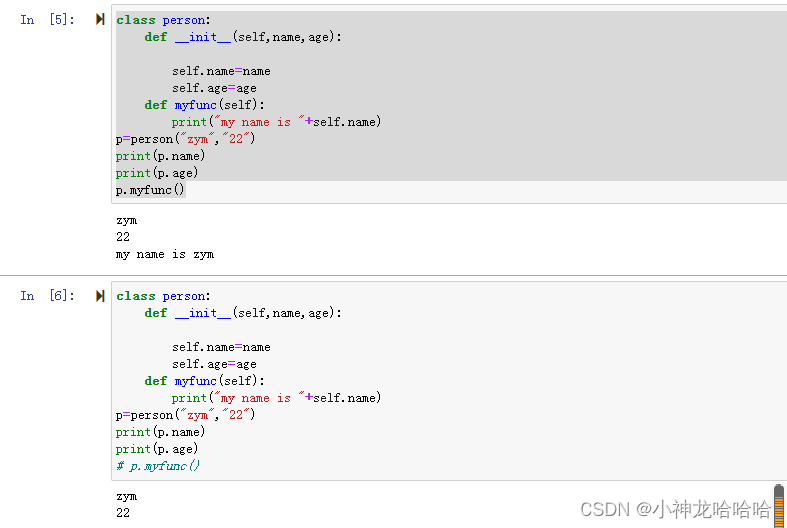Click the 'zym' output of cell 6

[126, 496]
